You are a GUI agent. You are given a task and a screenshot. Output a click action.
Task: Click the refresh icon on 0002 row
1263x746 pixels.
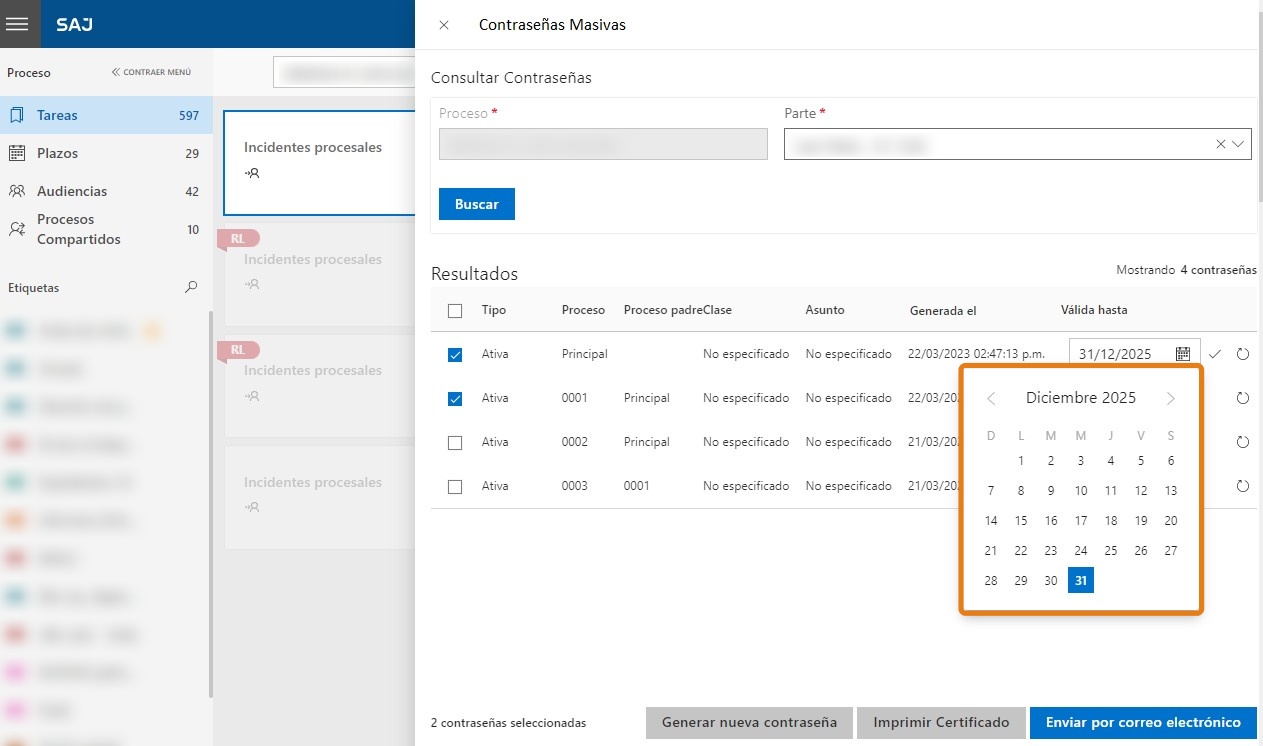click(1243, 442)
